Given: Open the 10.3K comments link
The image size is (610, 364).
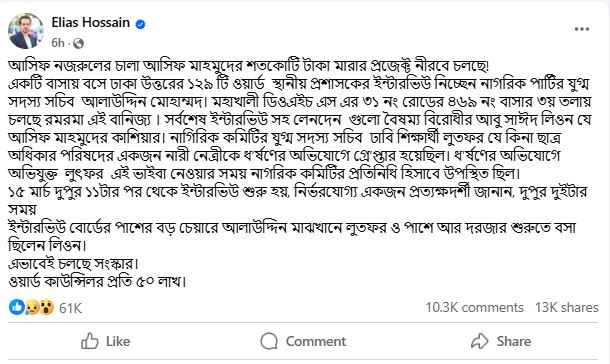Looking at the screenshot, I should [474, 308].
